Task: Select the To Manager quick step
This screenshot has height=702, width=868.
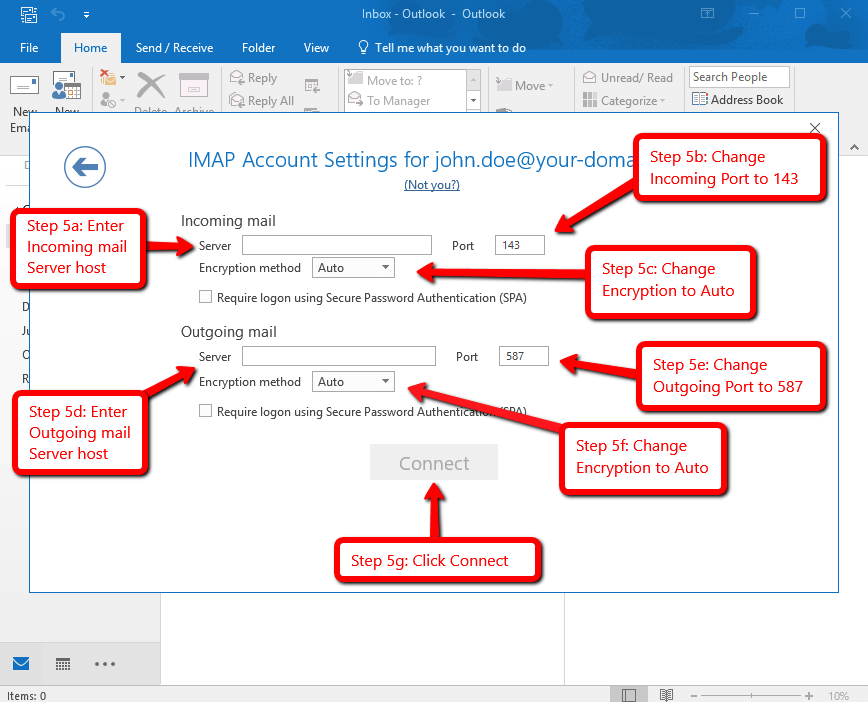Action: pyautogui.click(x=405, y=101)
